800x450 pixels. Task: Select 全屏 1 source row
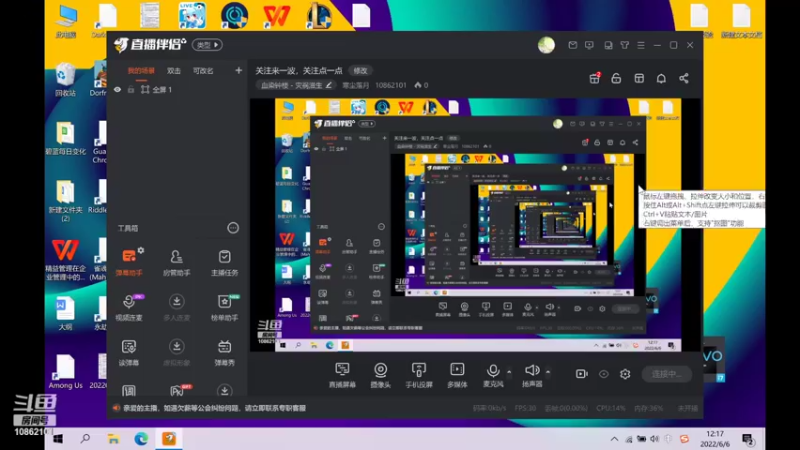(177, 89)
